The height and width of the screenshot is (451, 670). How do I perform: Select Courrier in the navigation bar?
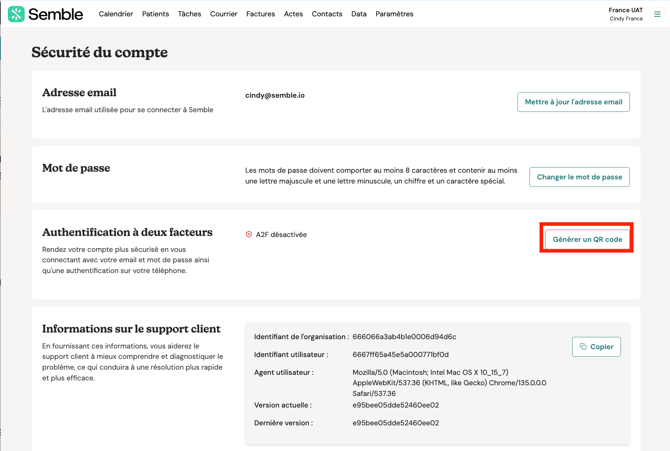(223, 14)
